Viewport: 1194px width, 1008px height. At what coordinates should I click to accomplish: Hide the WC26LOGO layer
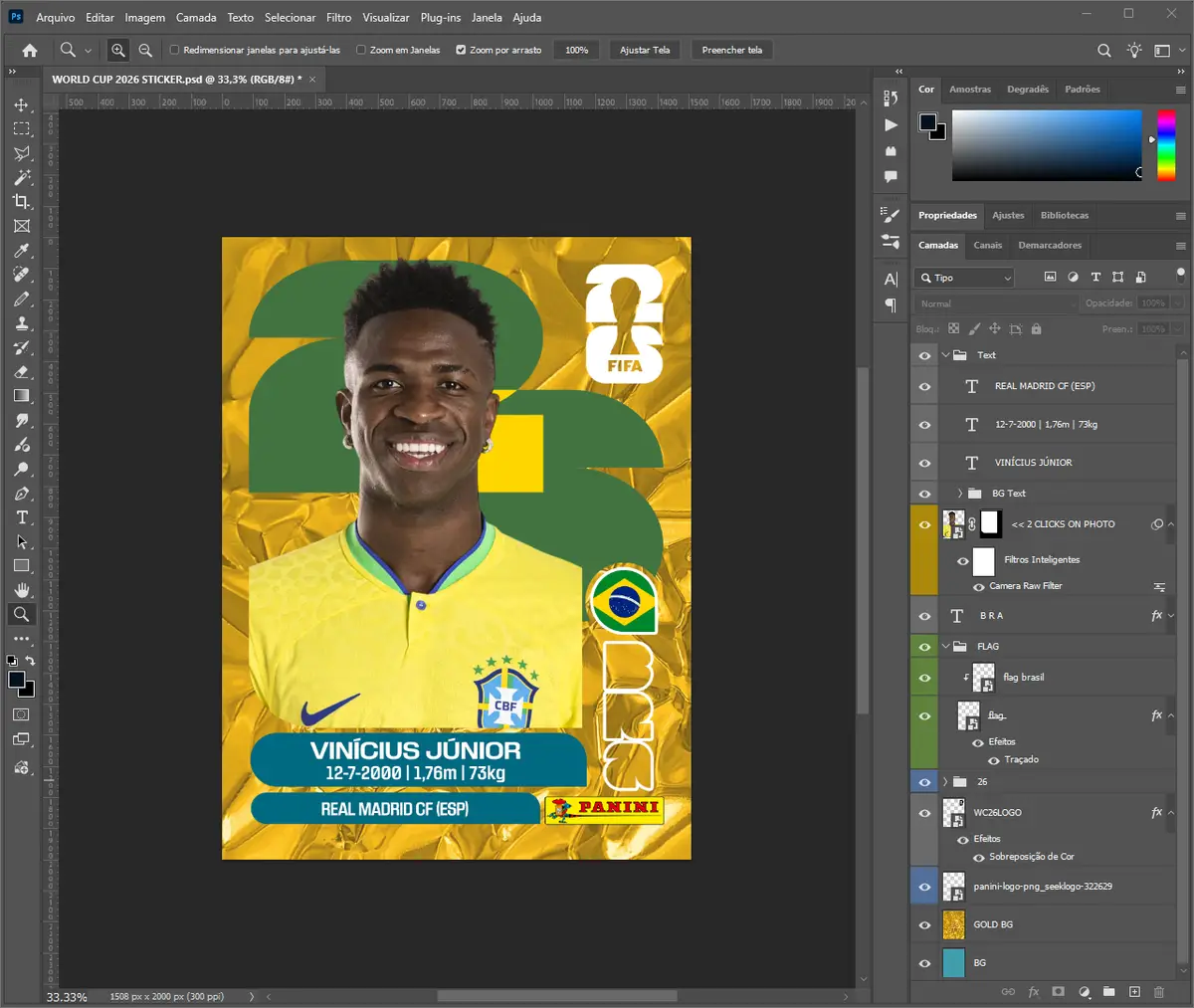pos(924,813)
